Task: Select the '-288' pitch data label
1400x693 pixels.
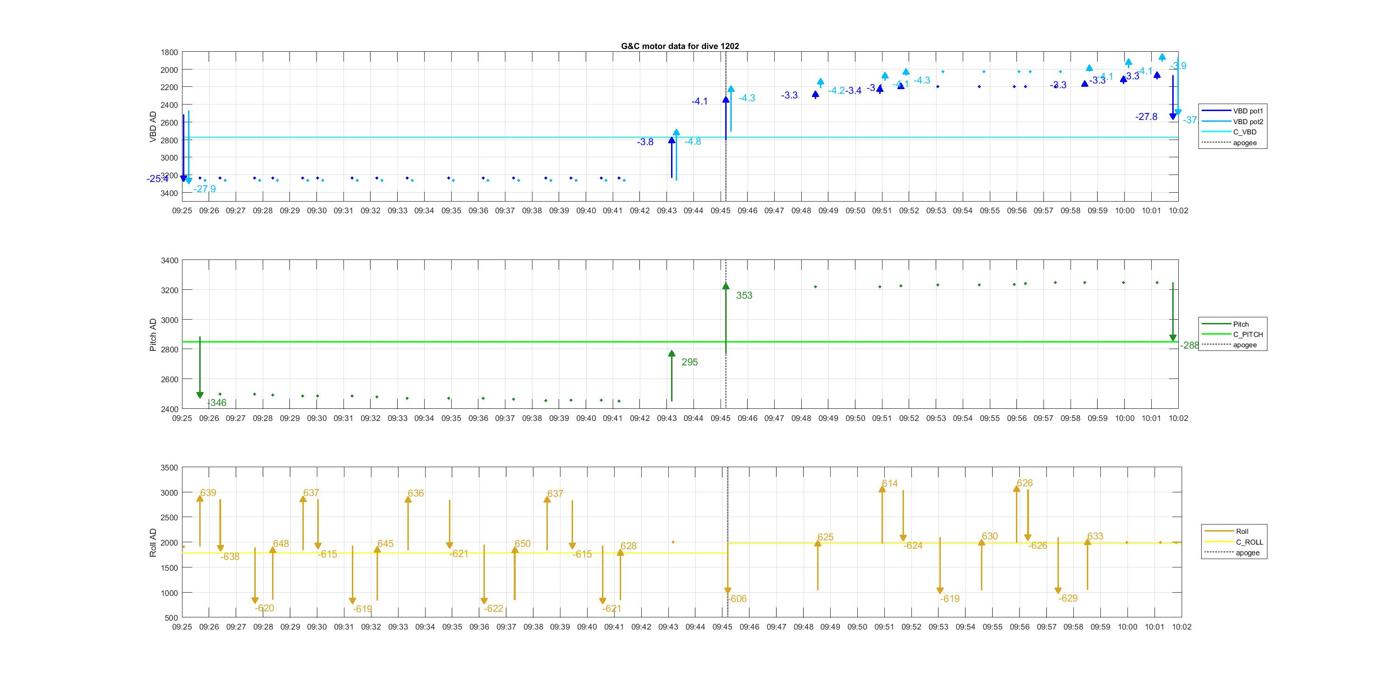Action: tap(1189, 345)
